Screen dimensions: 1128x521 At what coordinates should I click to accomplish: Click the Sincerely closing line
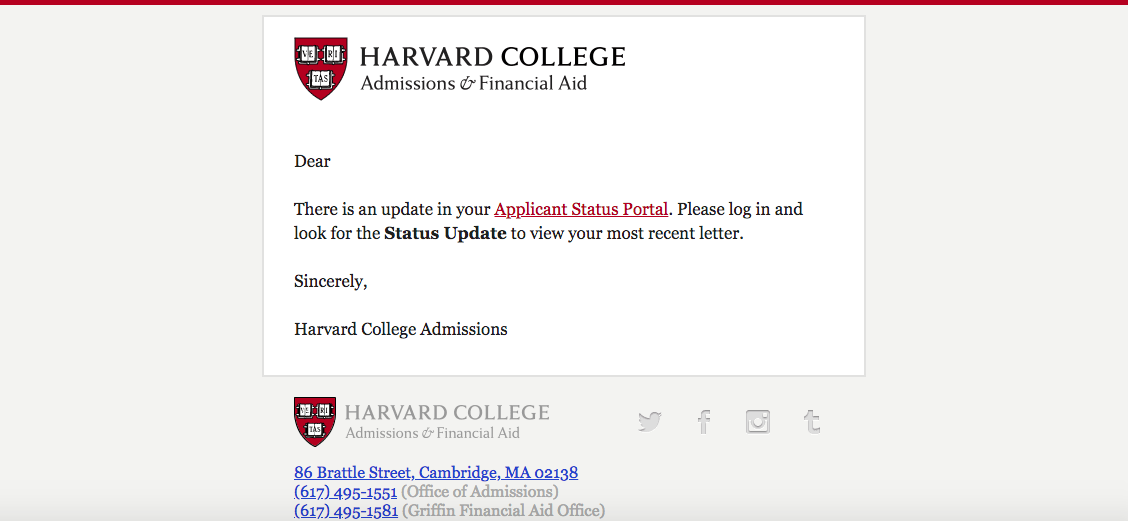pyautogui.click(x=331, y=282)
